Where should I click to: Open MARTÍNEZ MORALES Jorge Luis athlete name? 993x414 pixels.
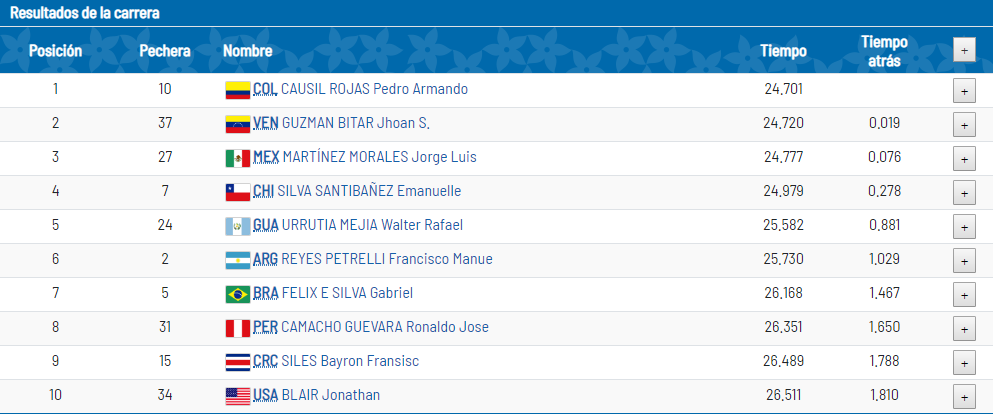[379, 158]
